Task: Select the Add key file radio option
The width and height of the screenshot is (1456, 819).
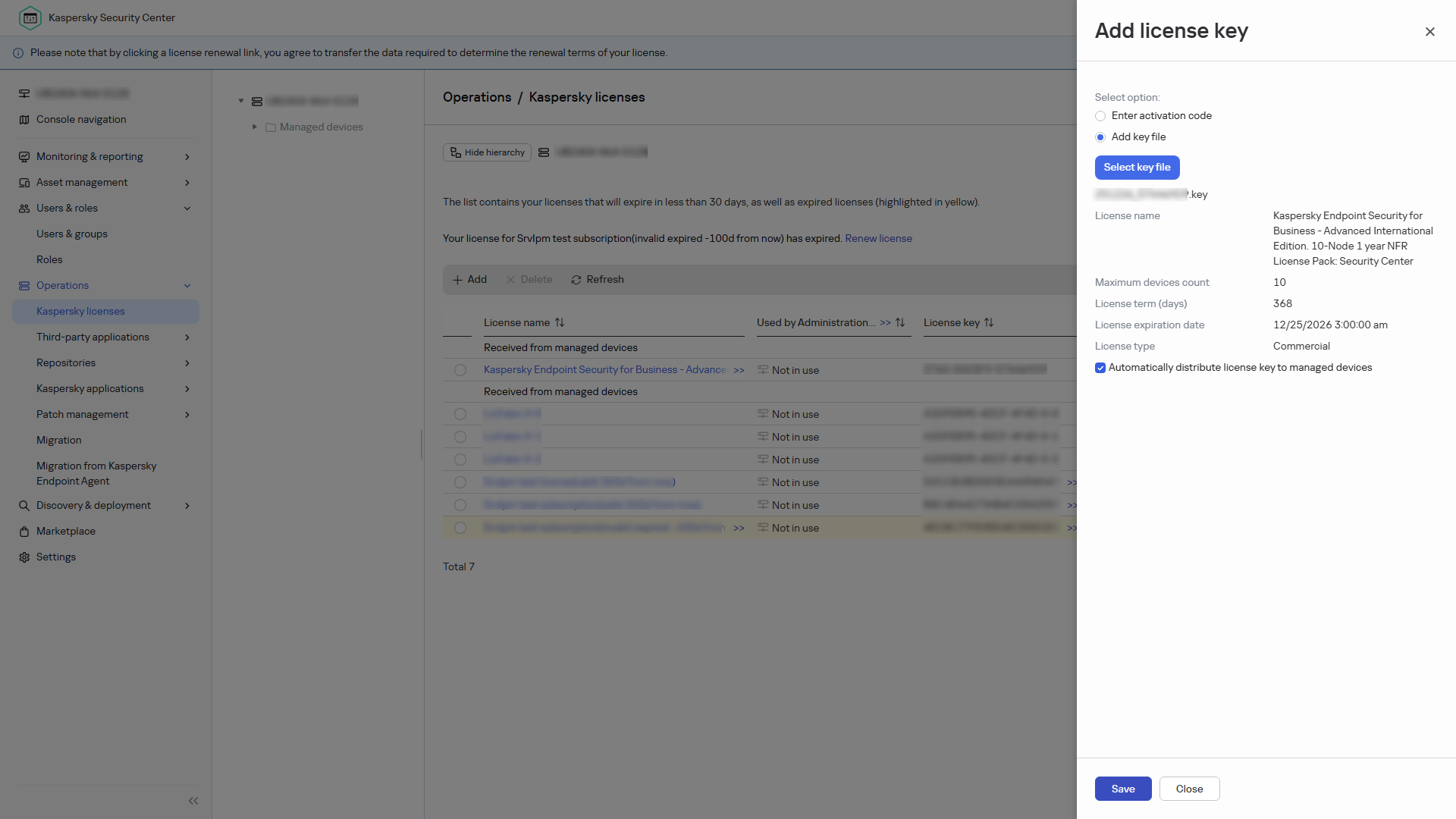Action: coord(1100,137)
